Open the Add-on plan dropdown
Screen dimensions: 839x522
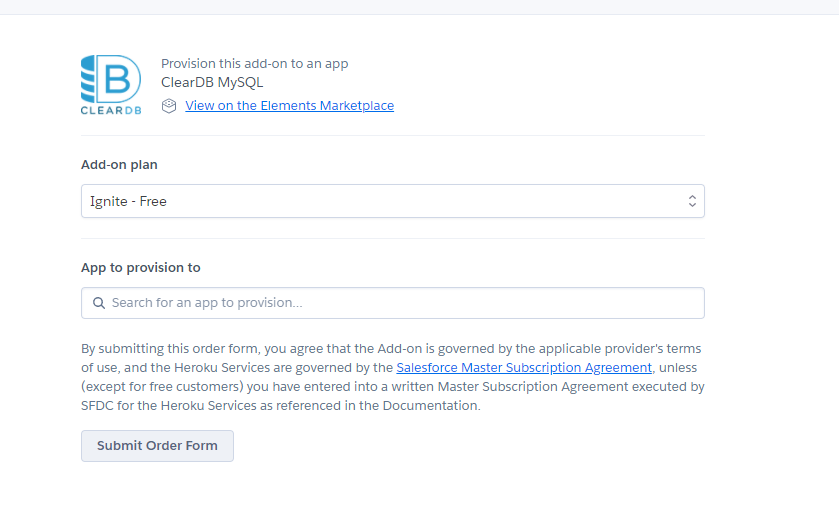pyautogui.click(x=392, y=201)
